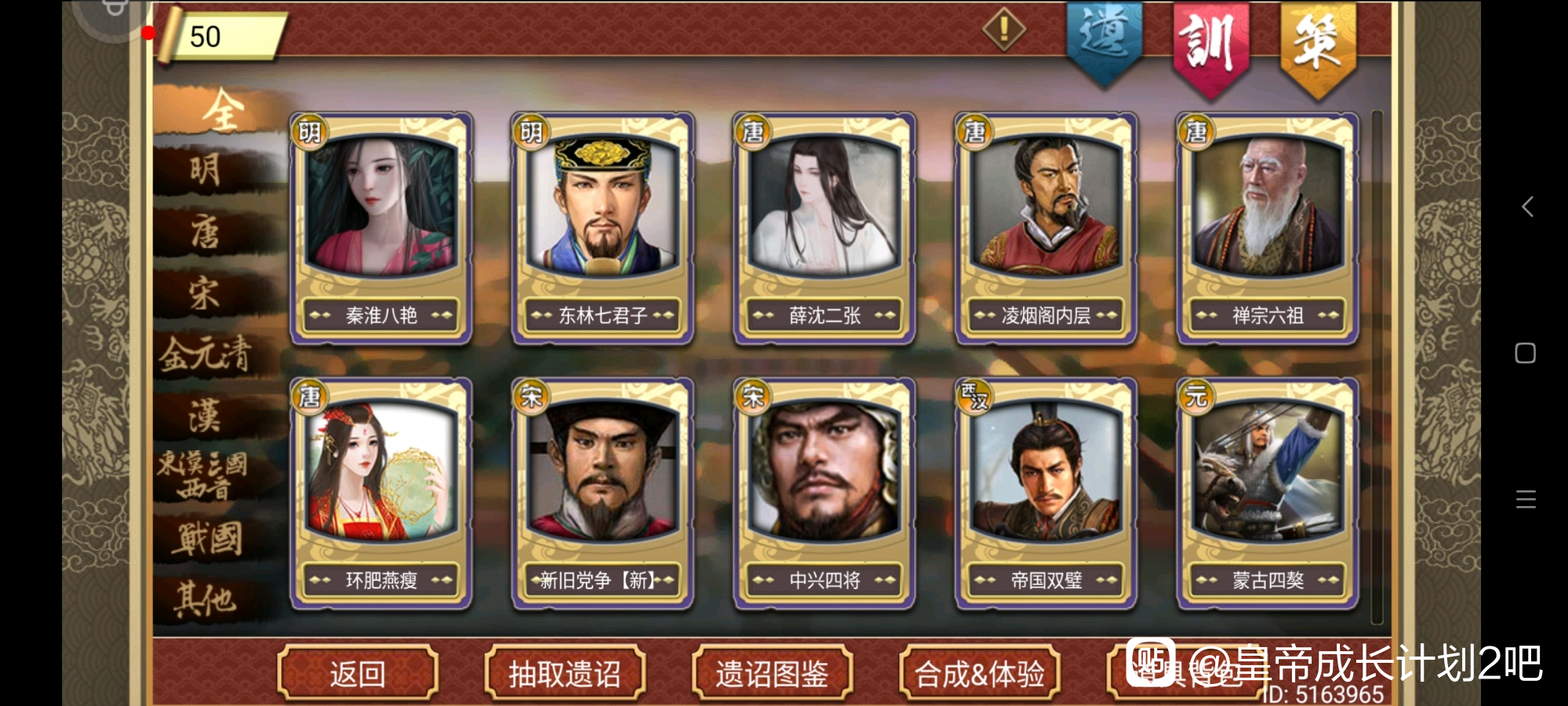The width and height of the screenshot is (1568, 706).
Task: Open the exclamation diamond notice icon
Action: pyautogui.click(x=1004, y=30)
